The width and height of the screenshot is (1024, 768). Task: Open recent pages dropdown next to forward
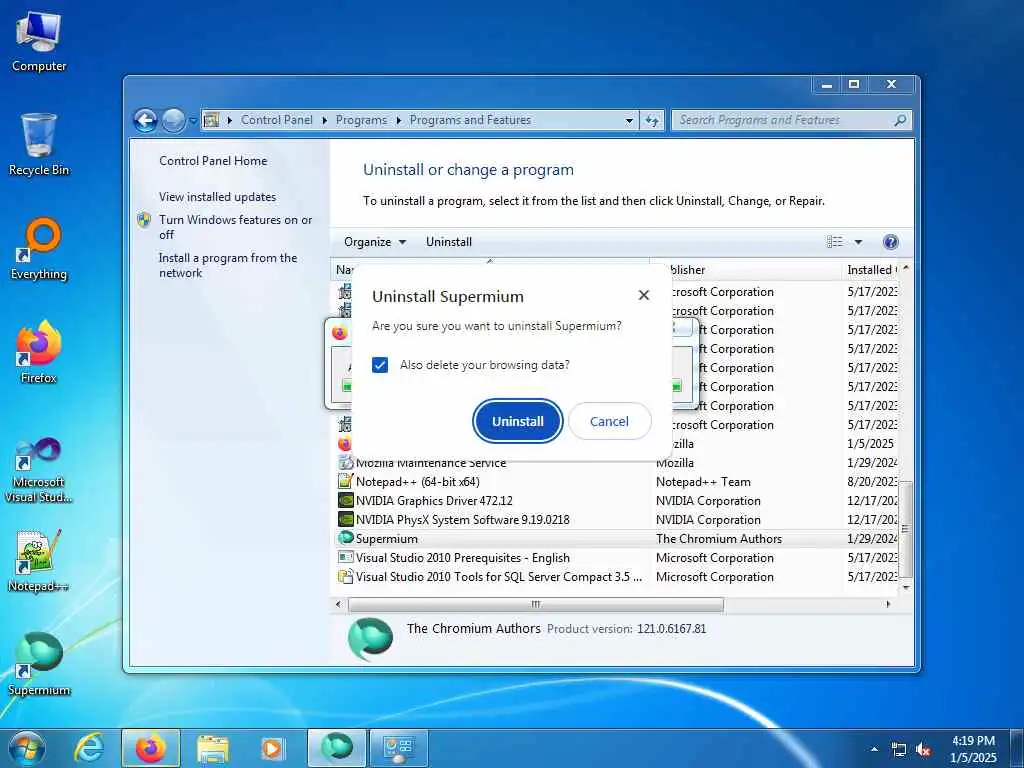click(x=193, y=120)
